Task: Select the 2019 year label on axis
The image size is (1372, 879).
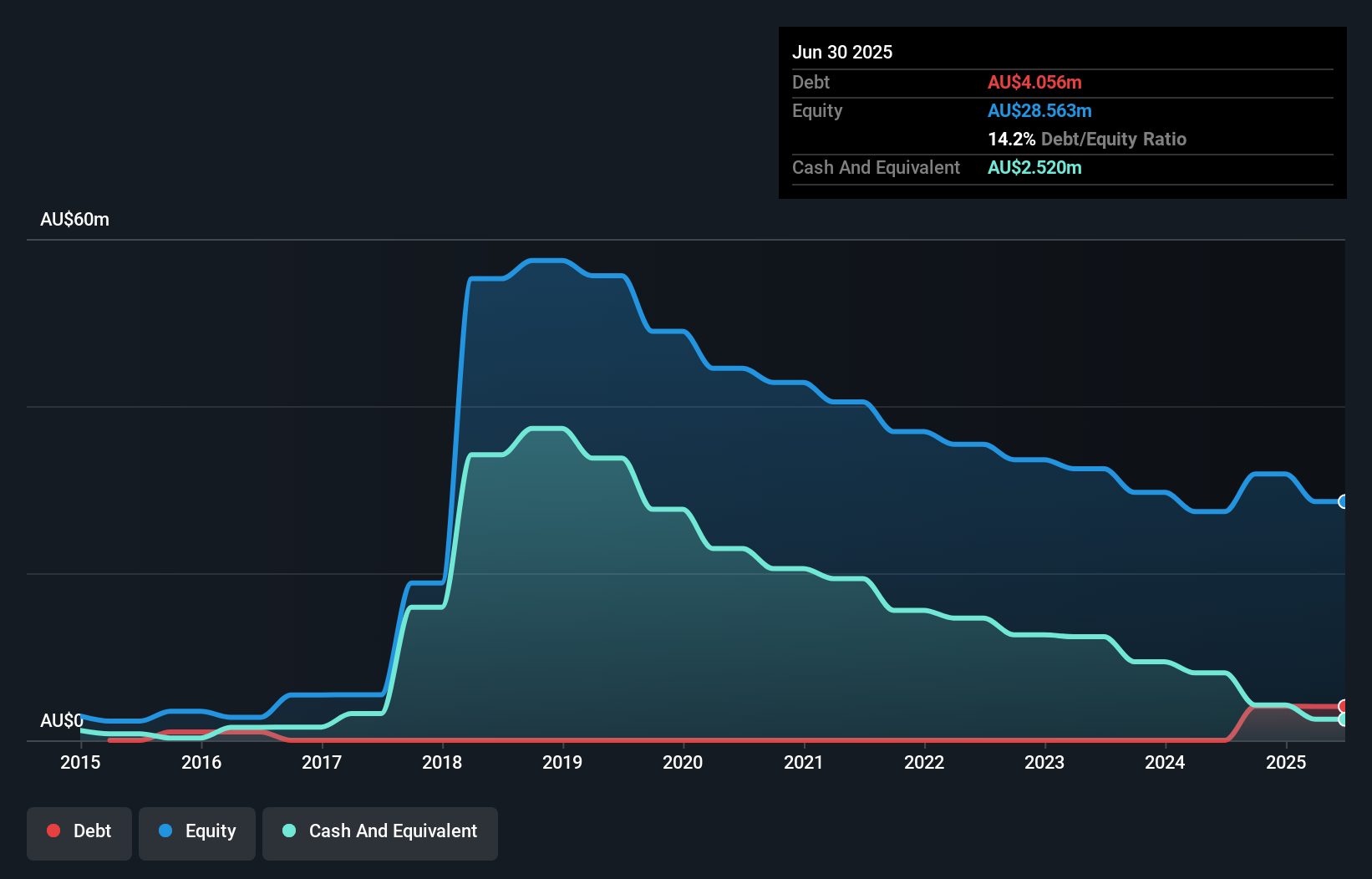Action: (562, 762)
